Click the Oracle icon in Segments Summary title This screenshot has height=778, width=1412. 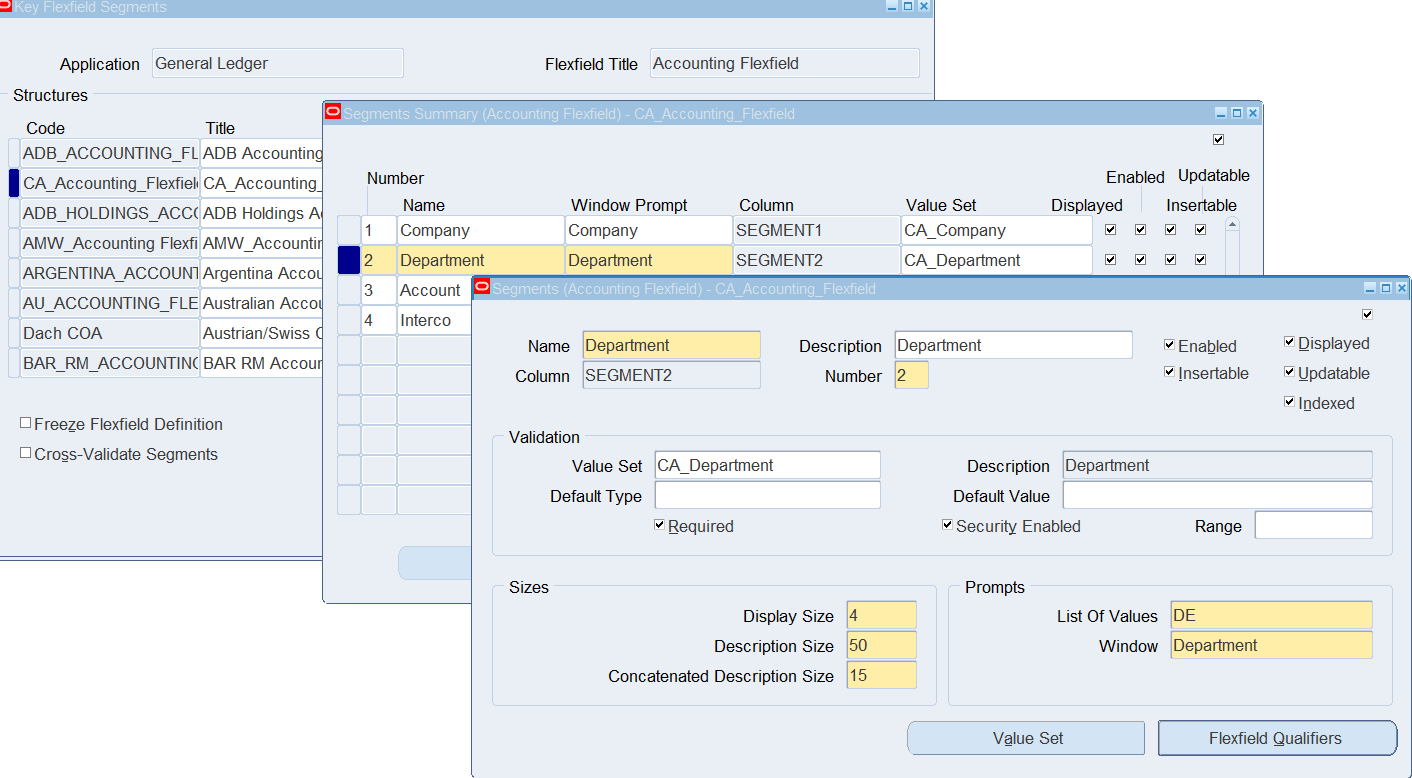click(334, 113)
